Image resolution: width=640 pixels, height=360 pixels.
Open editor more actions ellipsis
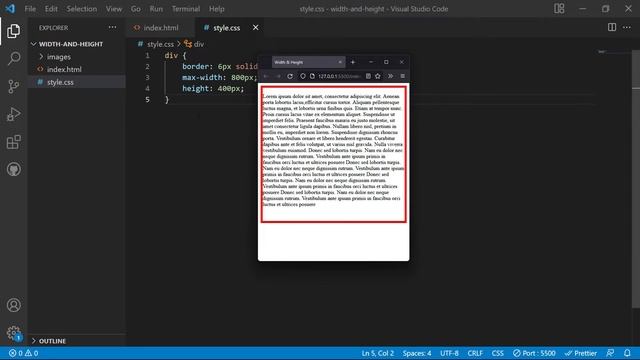pos(627,27)
